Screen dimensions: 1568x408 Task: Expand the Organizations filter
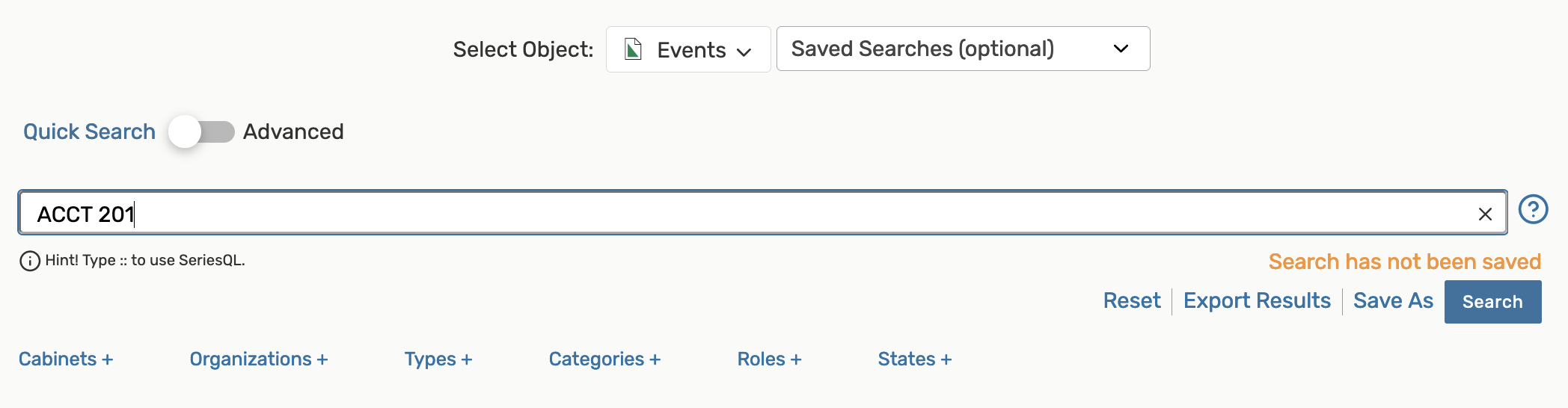[259, 359]
